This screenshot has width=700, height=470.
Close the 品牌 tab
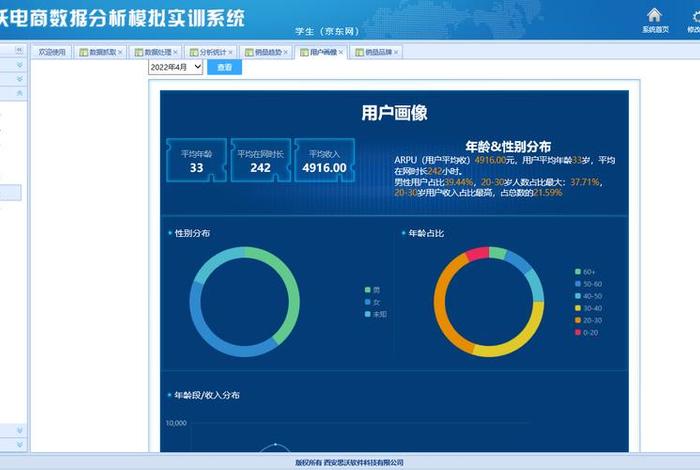coord(396,52)
